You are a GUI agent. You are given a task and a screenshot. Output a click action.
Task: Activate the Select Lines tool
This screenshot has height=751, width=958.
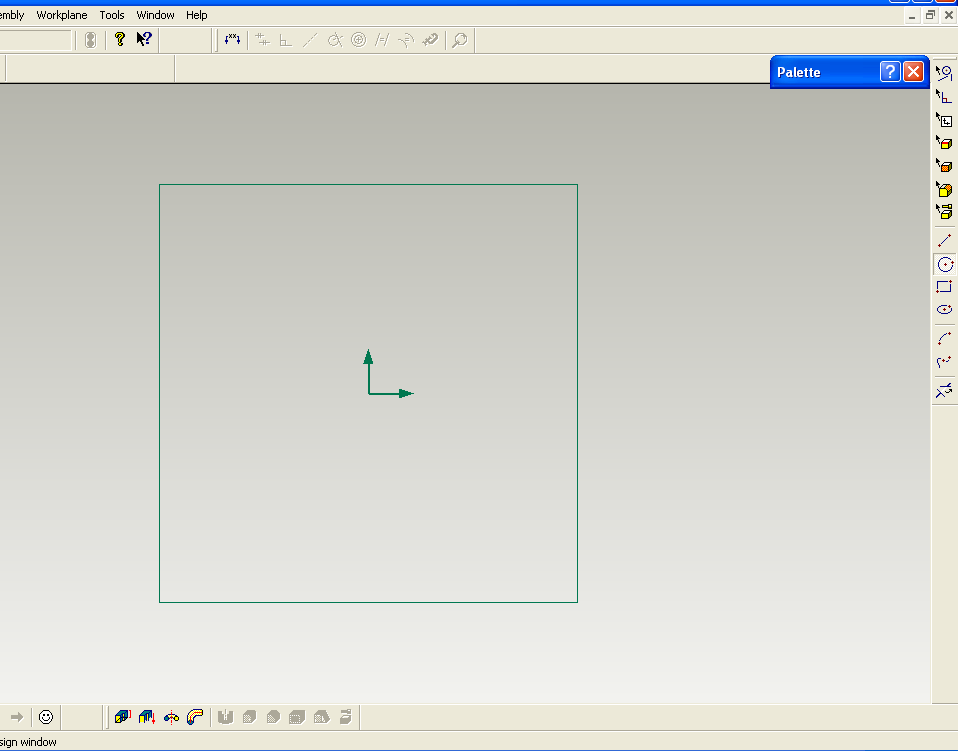pos(944,72)
